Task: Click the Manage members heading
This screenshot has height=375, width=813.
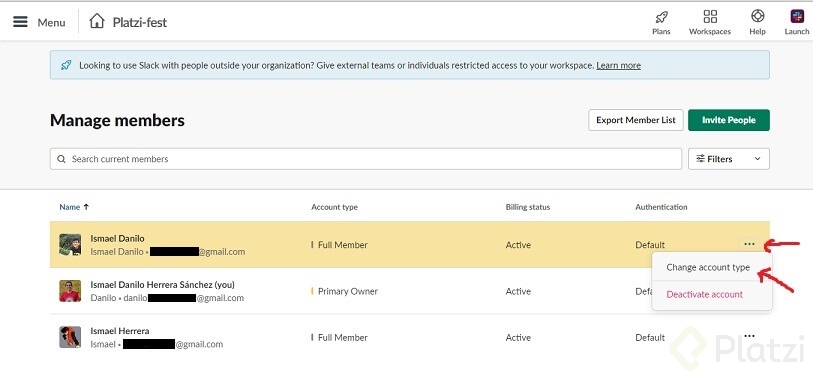Action: tap(117, 120)
